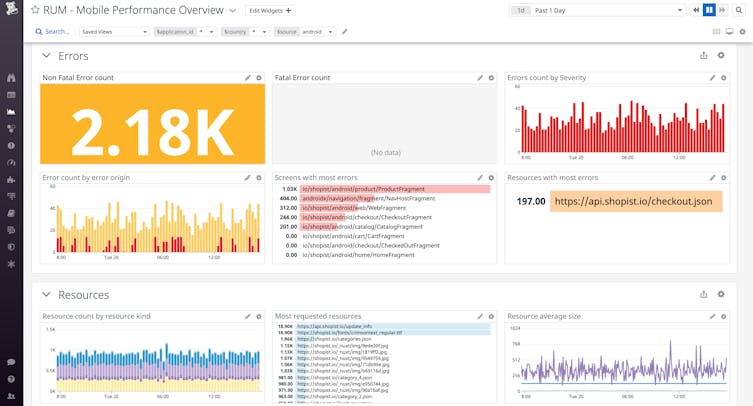Pause live dashboard updates
This screenshot has height=406, width=753.
pyautogui.click(x=709, y=10)
